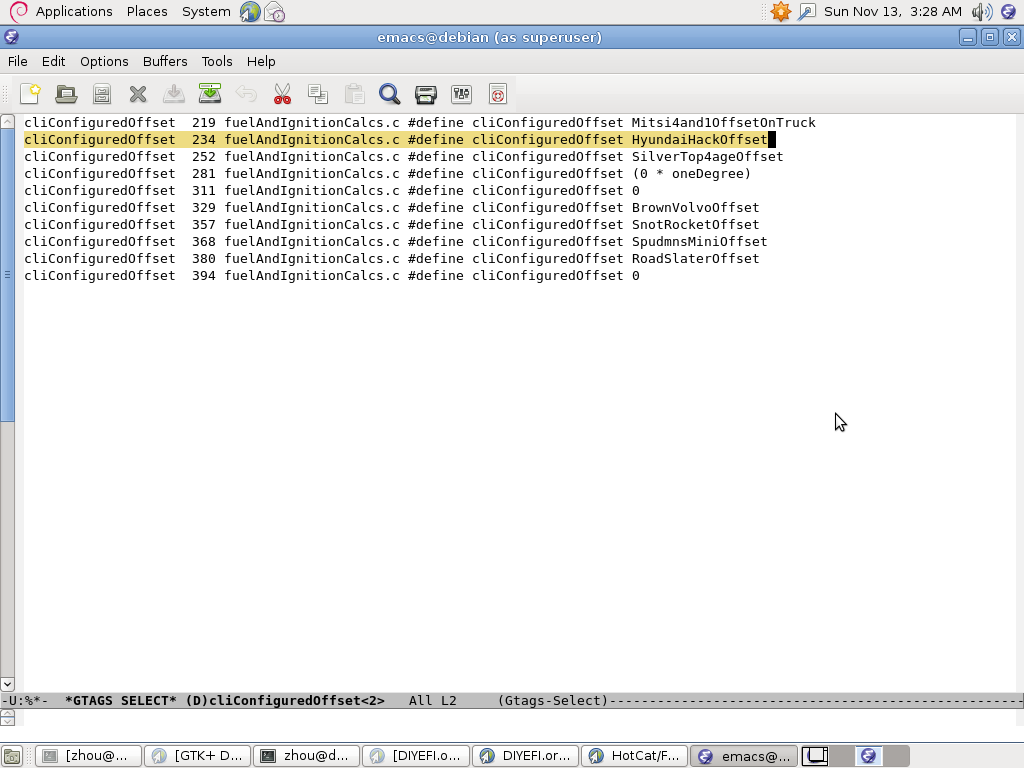Viewport: 1024px width, 768px height.
Task: Open the Options menu
Action: click(104, 61)
